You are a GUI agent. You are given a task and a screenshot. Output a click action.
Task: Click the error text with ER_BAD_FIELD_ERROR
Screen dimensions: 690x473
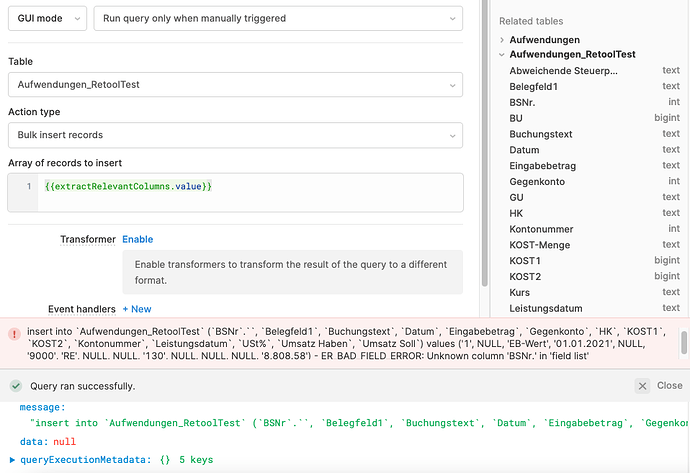coord(347,344)
